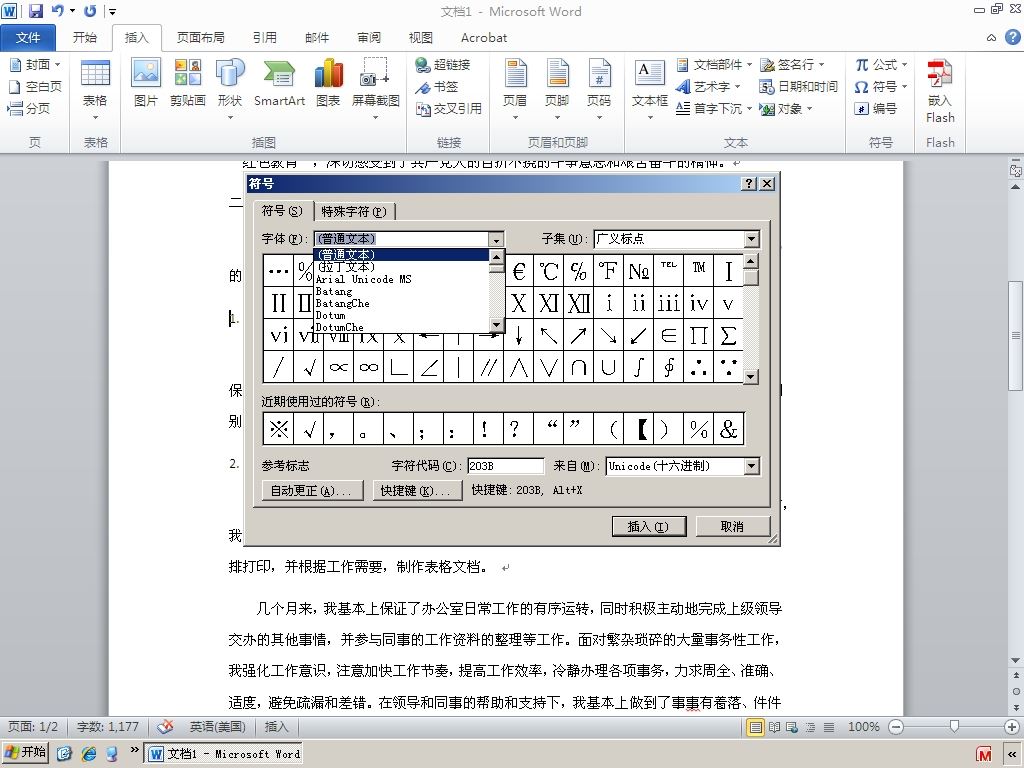
Task: Open the 页码 page number menu
Action: point(599,88)
